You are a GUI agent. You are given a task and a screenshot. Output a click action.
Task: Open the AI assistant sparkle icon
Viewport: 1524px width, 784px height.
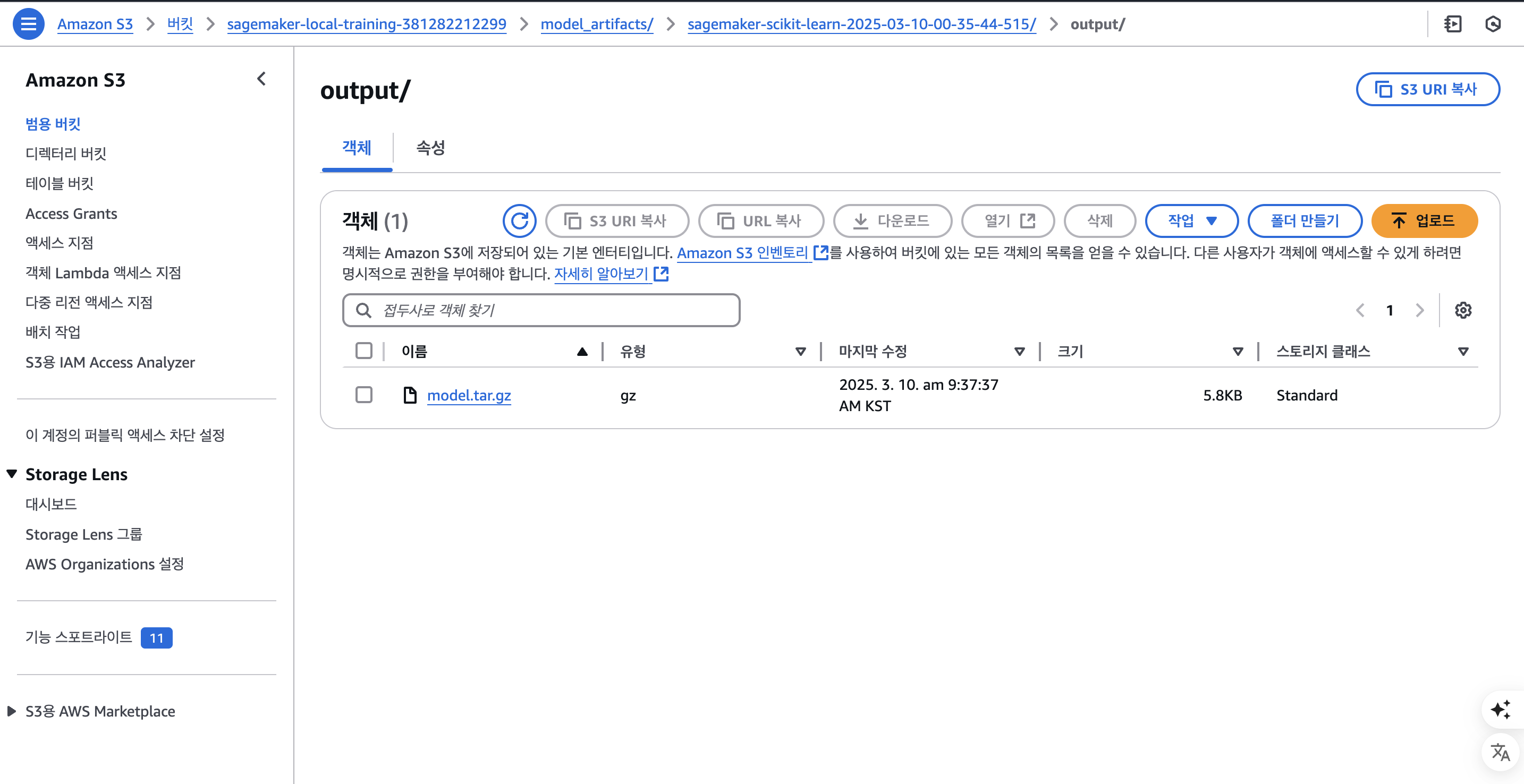[x=1500, y=710]
